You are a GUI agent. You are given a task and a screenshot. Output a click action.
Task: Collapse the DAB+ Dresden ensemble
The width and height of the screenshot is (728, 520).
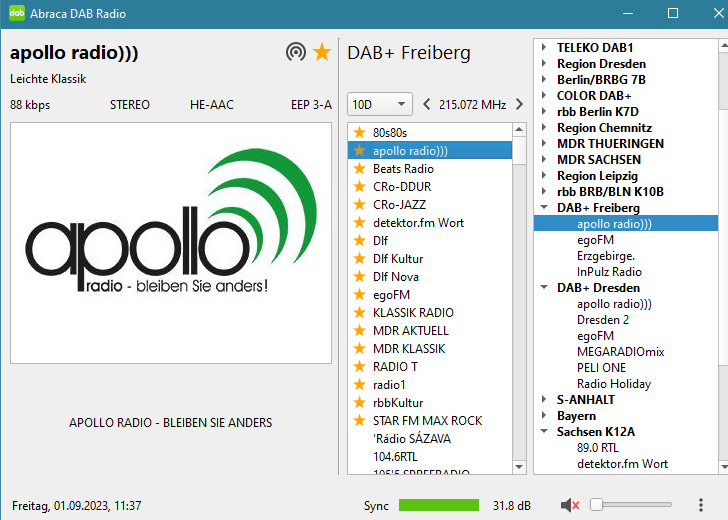pyautogui.click(x=544, y=288)
